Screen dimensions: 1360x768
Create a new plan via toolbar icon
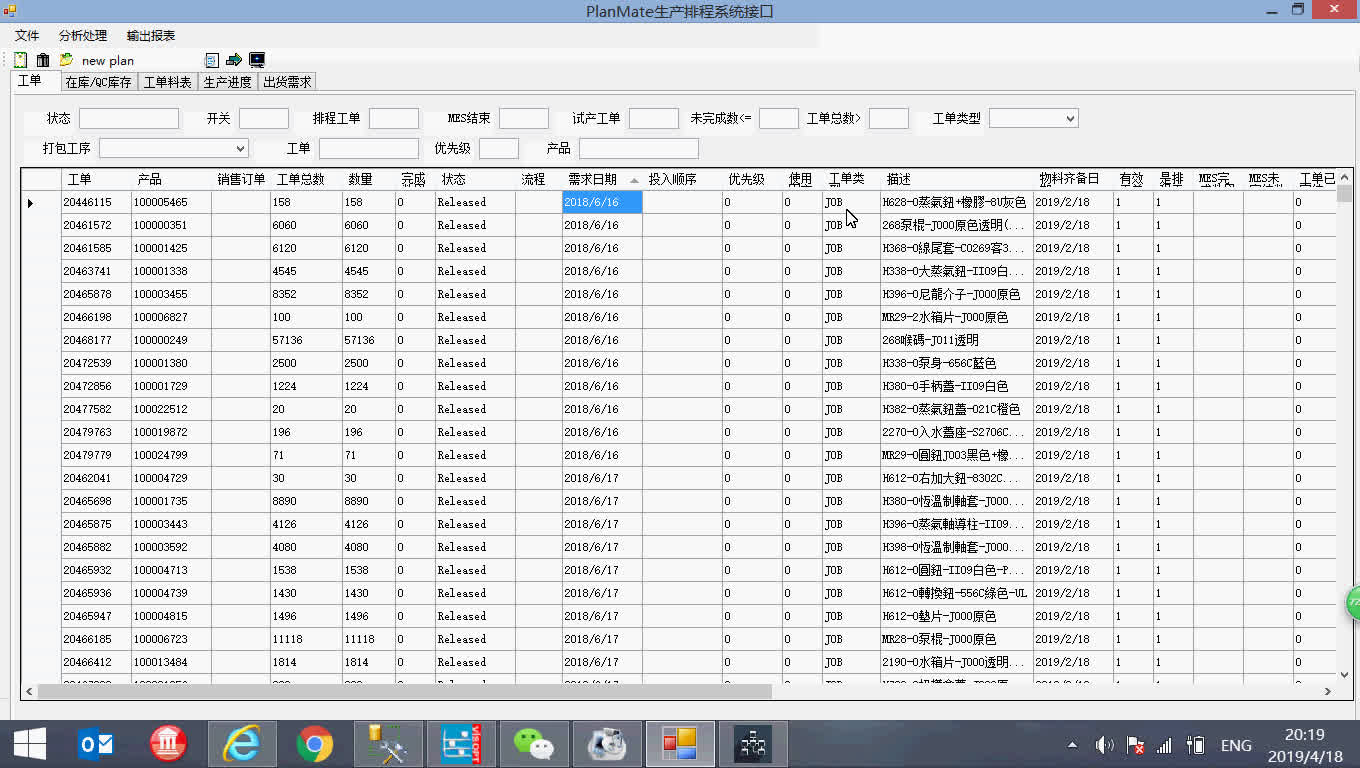[20, 59]
